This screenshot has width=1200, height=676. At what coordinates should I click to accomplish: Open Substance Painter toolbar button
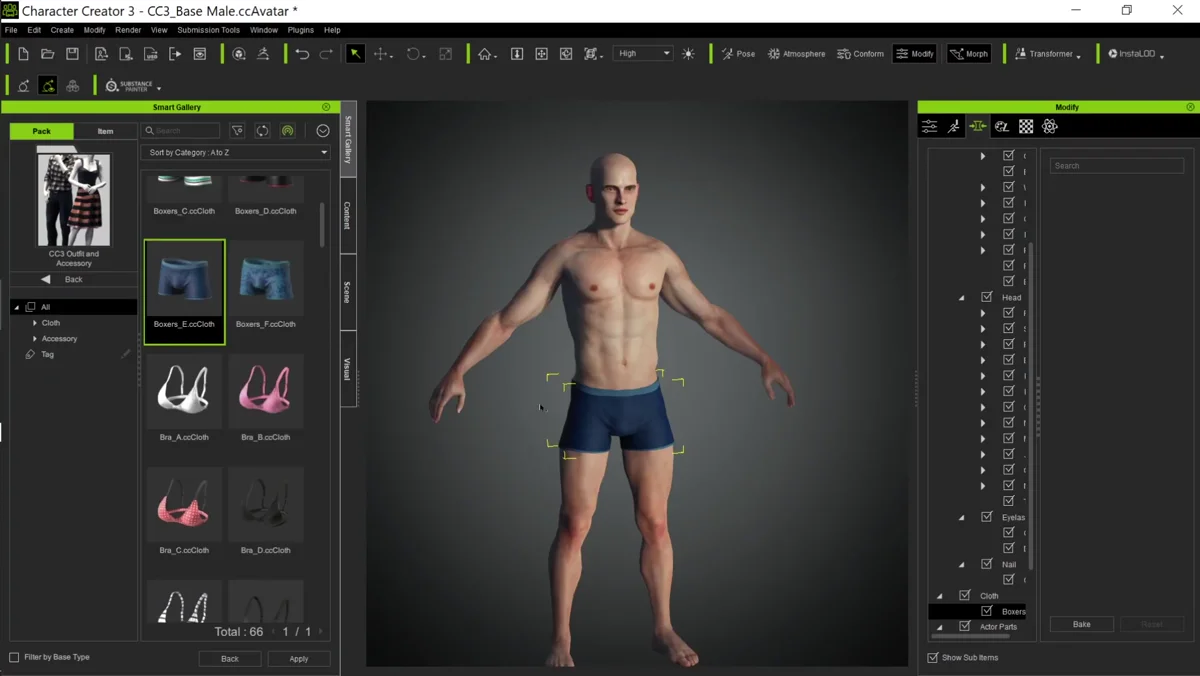(x=132, y=87)
